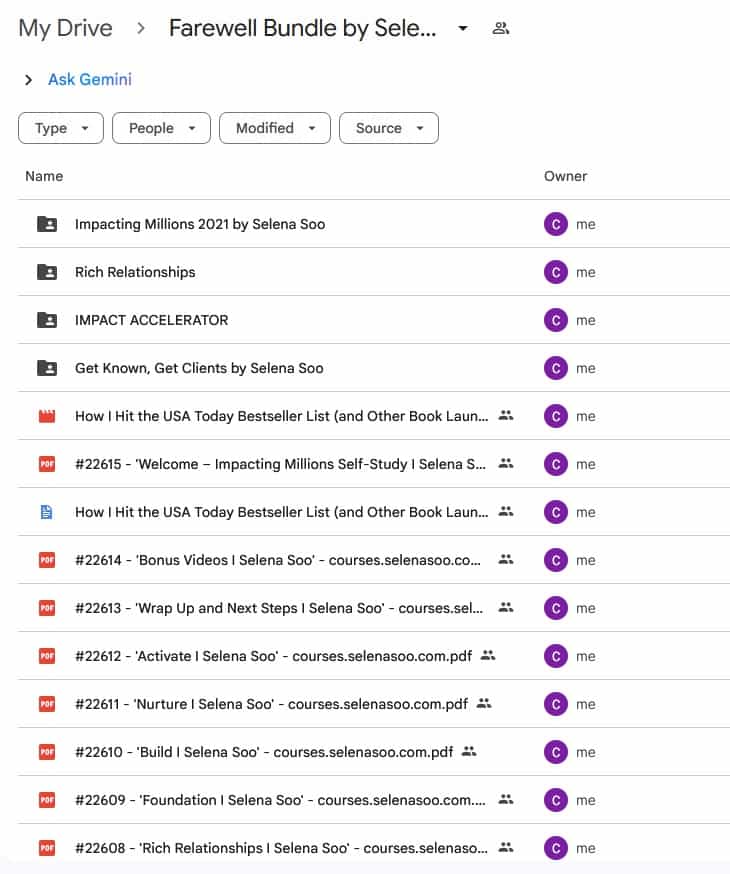The height and width of the screenshot is (874, 730).
Task: Sort by the Name column header
Action: coord(44,176)
